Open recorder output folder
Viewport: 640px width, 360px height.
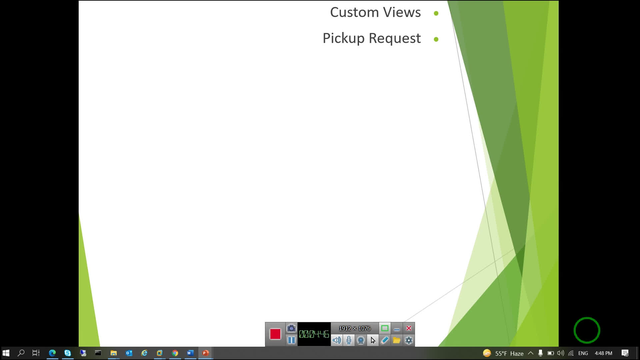[396, 340]
